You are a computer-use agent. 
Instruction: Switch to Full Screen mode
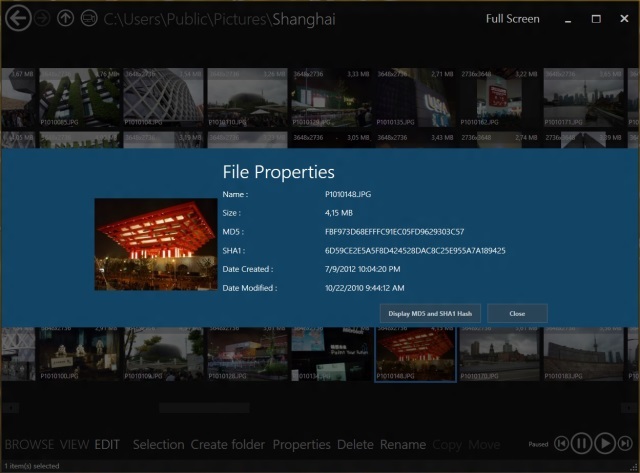[x=512, y=19]
